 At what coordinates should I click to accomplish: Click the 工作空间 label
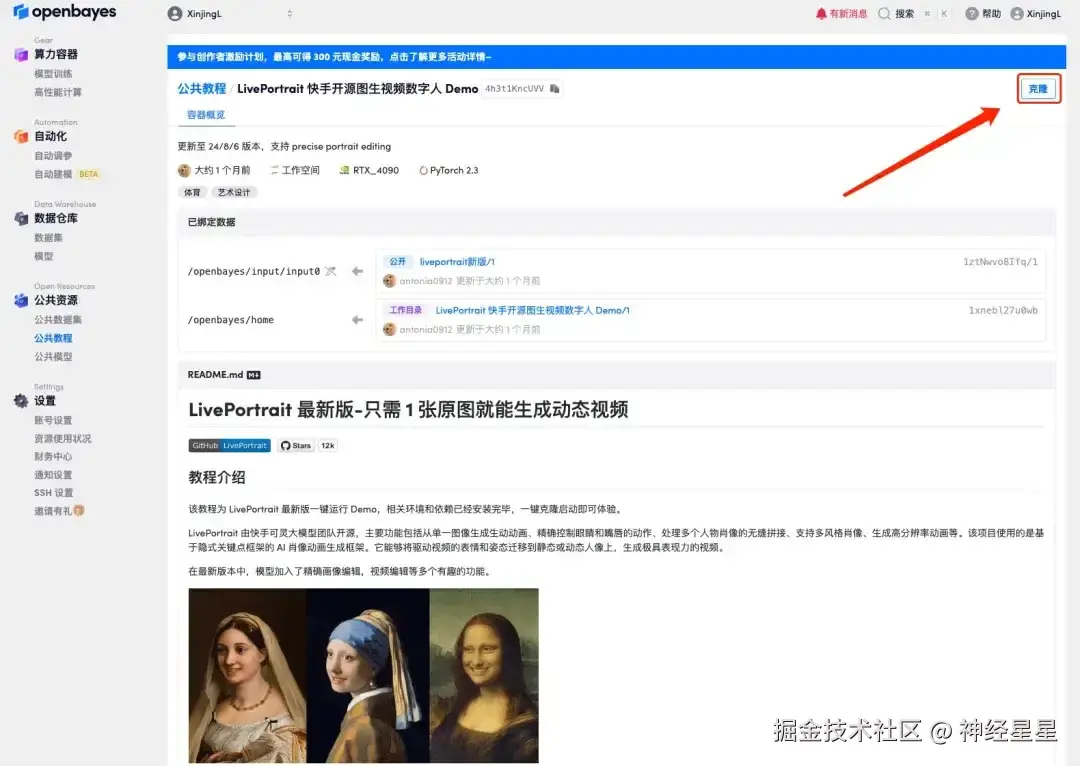(300, 170)
